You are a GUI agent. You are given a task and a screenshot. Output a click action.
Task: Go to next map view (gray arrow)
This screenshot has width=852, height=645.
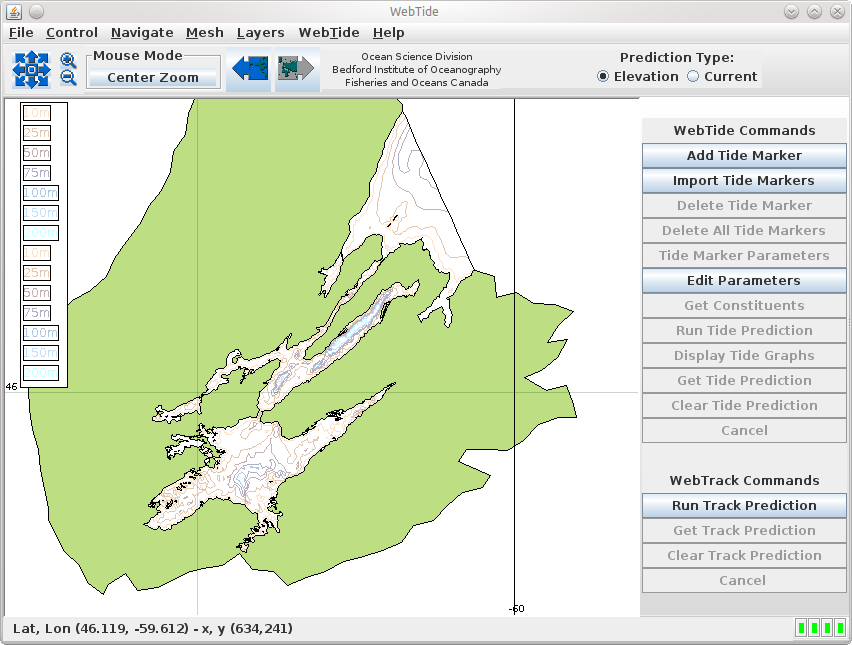pos(297,69)
